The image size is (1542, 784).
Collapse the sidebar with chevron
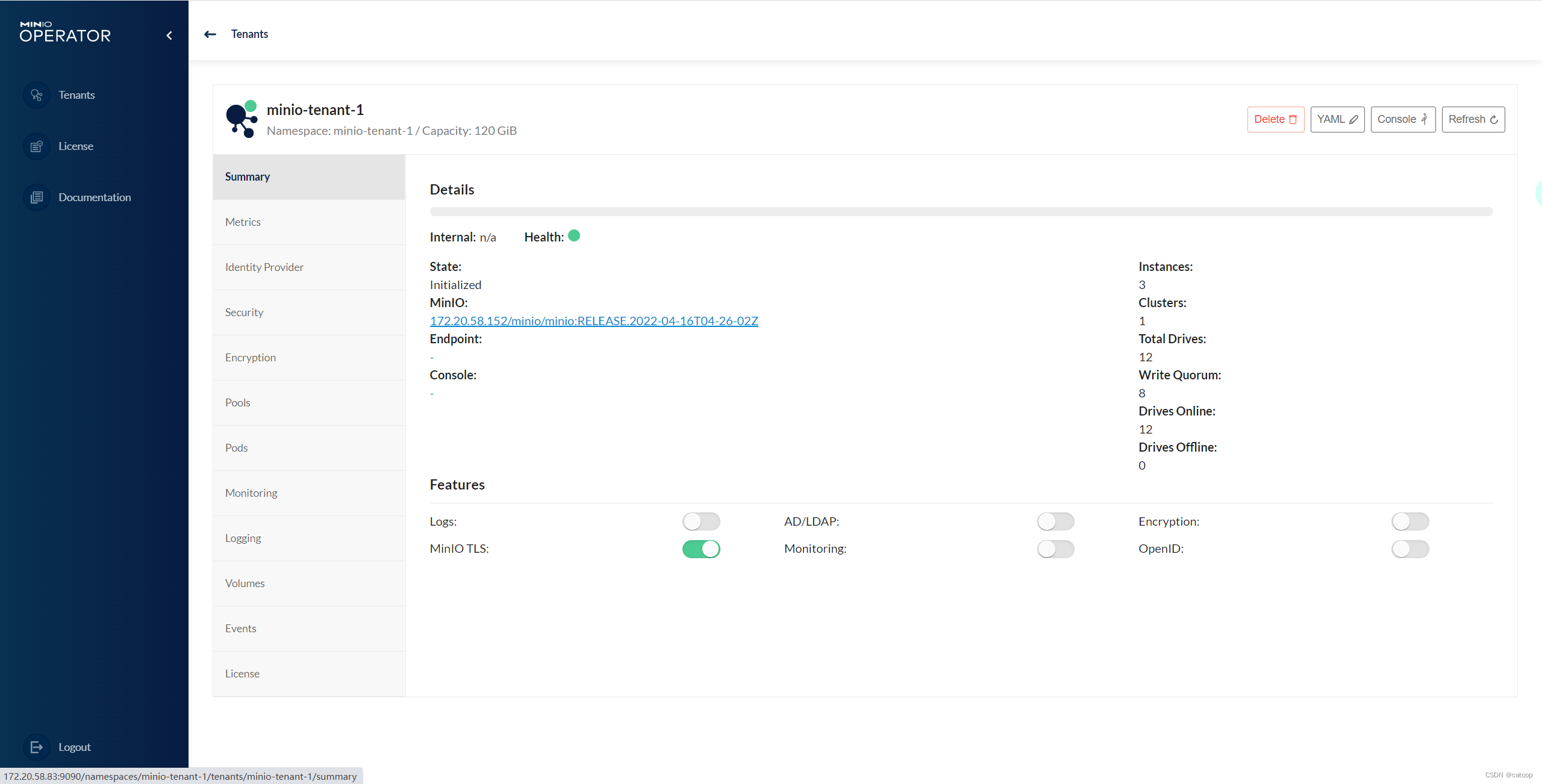tap(169, 36)
